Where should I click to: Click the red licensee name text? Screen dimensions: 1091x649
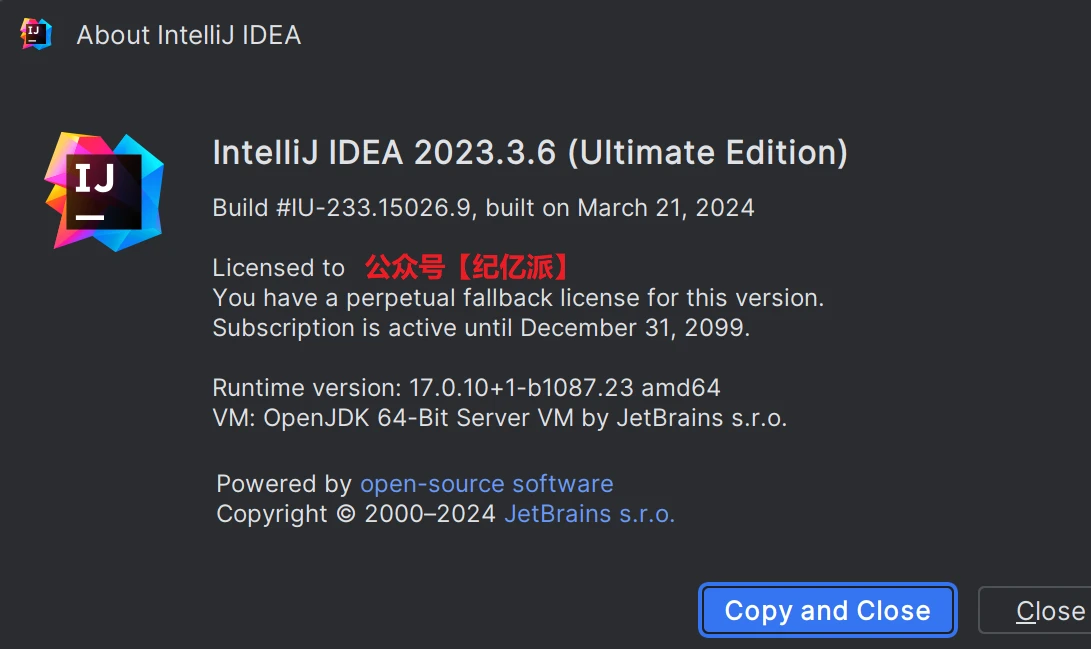tap(469, 267)
